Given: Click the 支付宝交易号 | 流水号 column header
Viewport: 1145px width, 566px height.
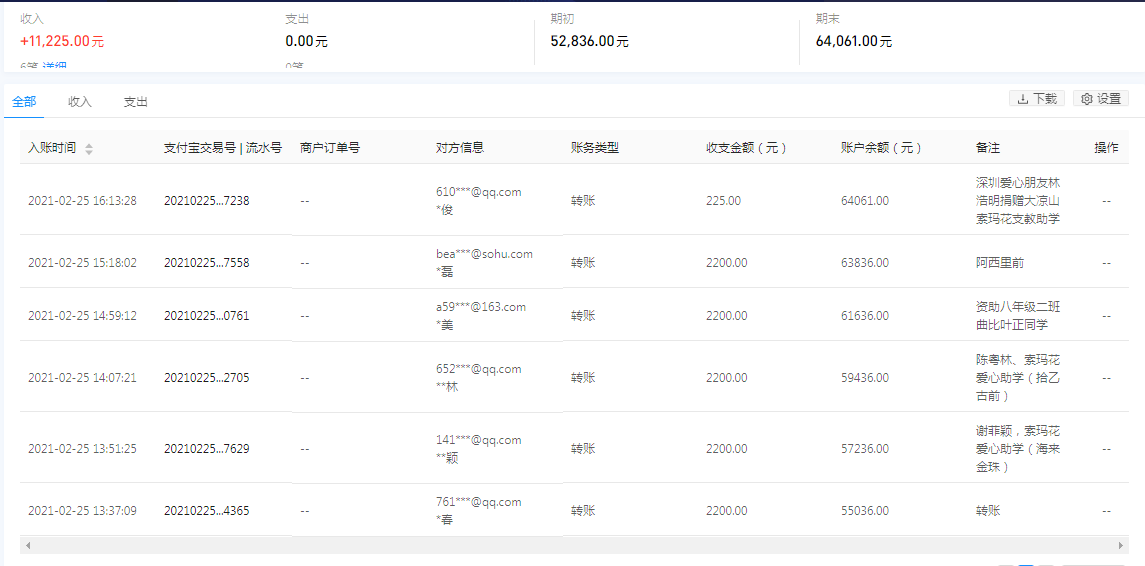Looking at the screenshot, I should click(222, 148).
